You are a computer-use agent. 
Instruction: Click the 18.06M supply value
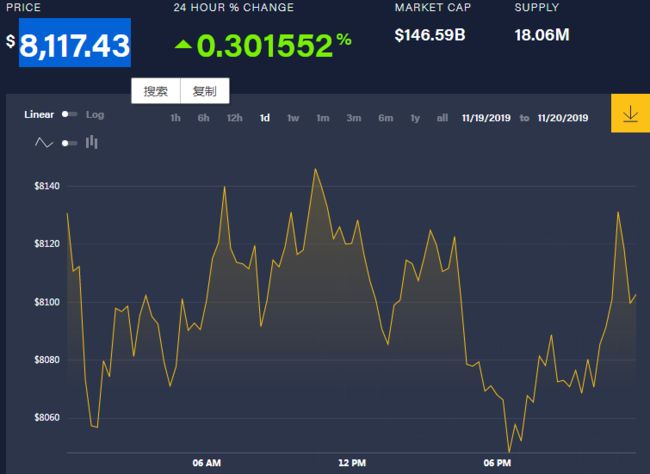click(542, 35)
